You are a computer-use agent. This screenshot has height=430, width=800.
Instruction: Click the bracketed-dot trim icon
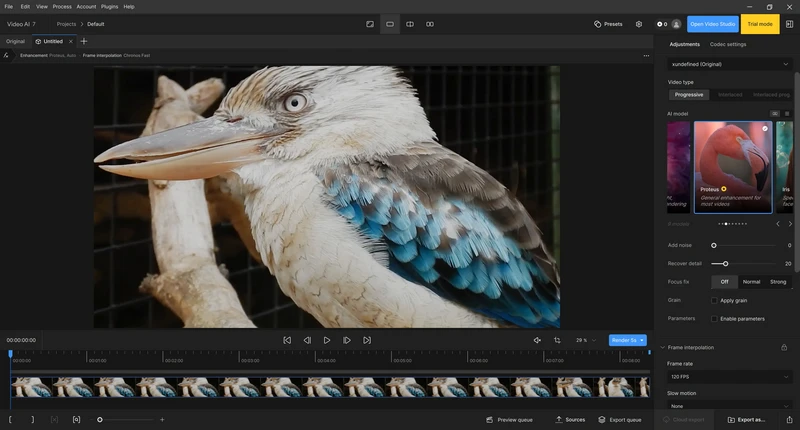(77, 420)
